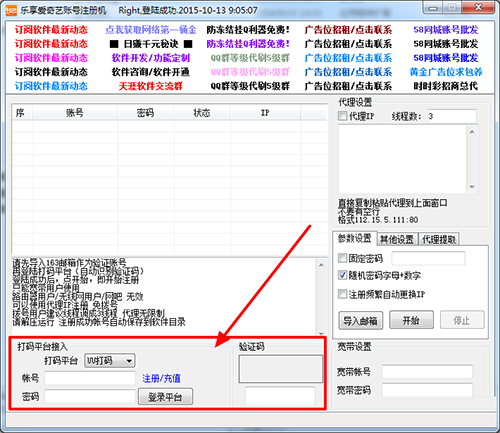Click green QQ群等级代刷5级群 link
The image size is (500, 433).
[250, 58]
